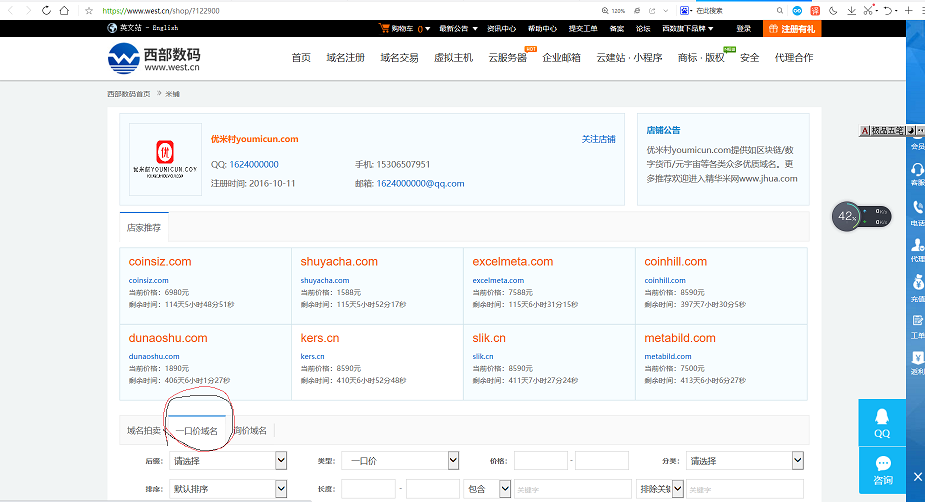This screenshot has height=502, width=925.
Task: Open the 排除关键 exclude dropdown
Action: (x=660, y=488)
